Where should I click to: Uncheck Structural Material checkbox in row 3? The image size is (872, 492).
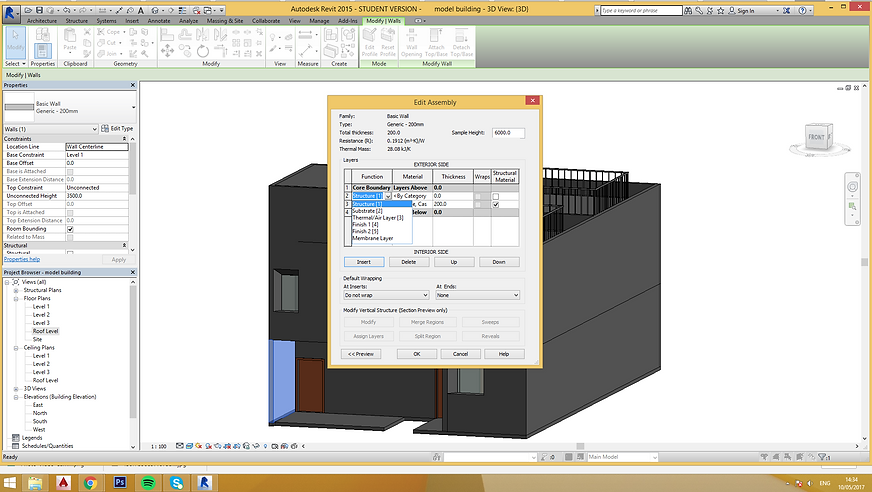tap(496, 204)
